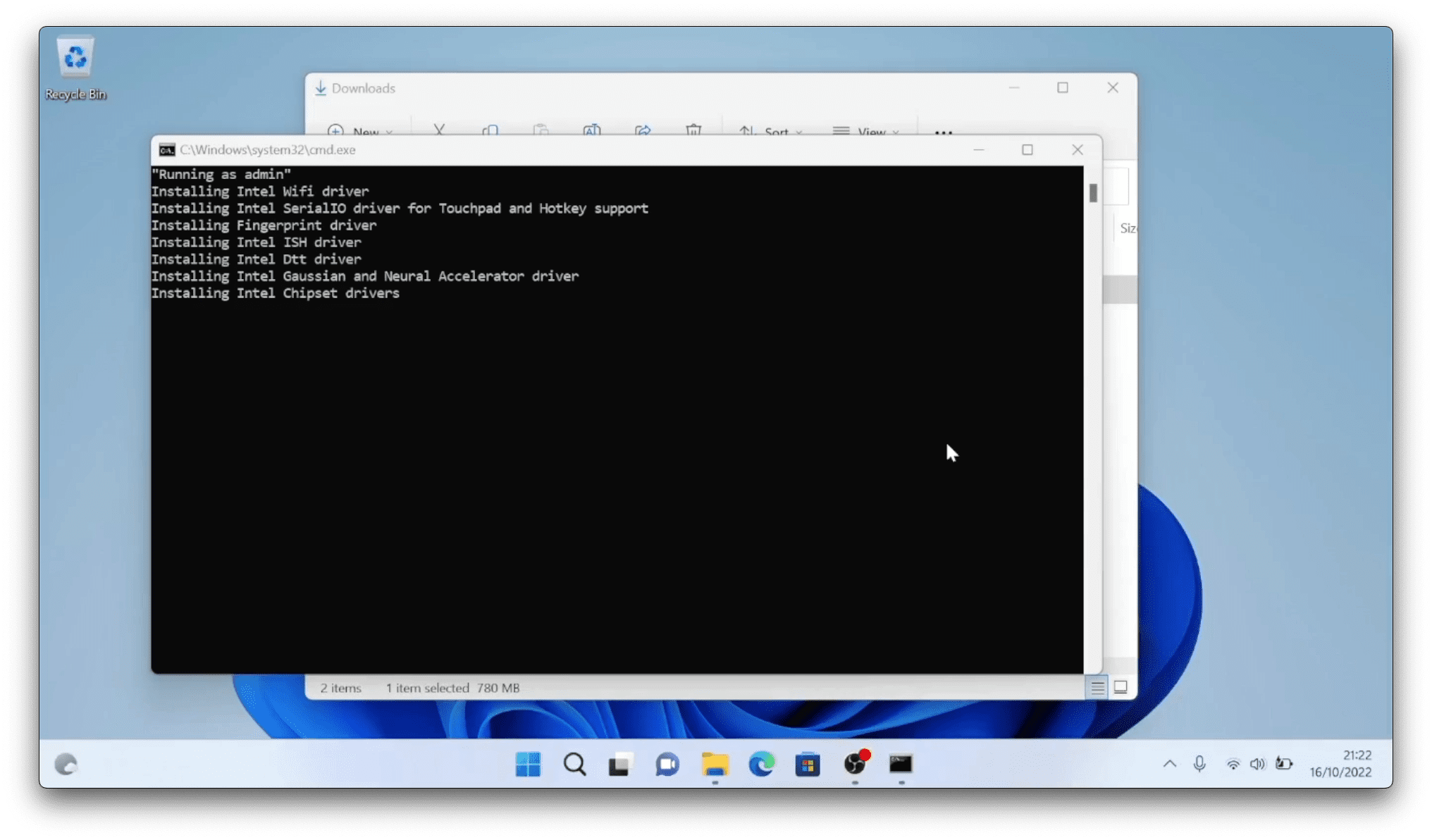The width and height of the screenshot is (1432, 840).
Task: Click the weather widget in taskbar corner
Action: (66, 764)
